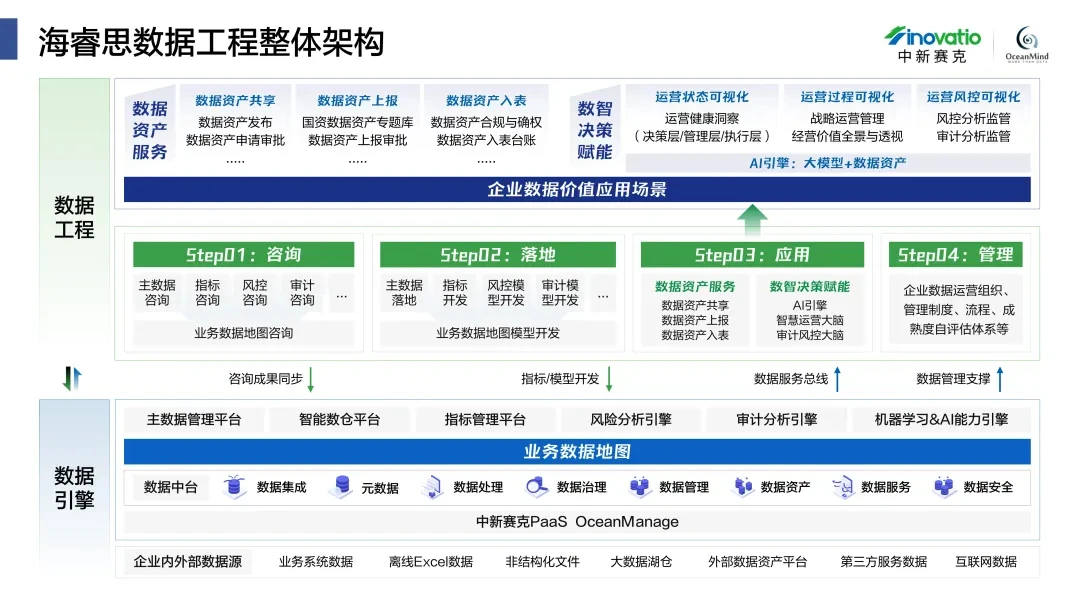This screenshot has width=1080, height=608.
Task: Click the 指标咨询 box
Action: click(207, 293)
